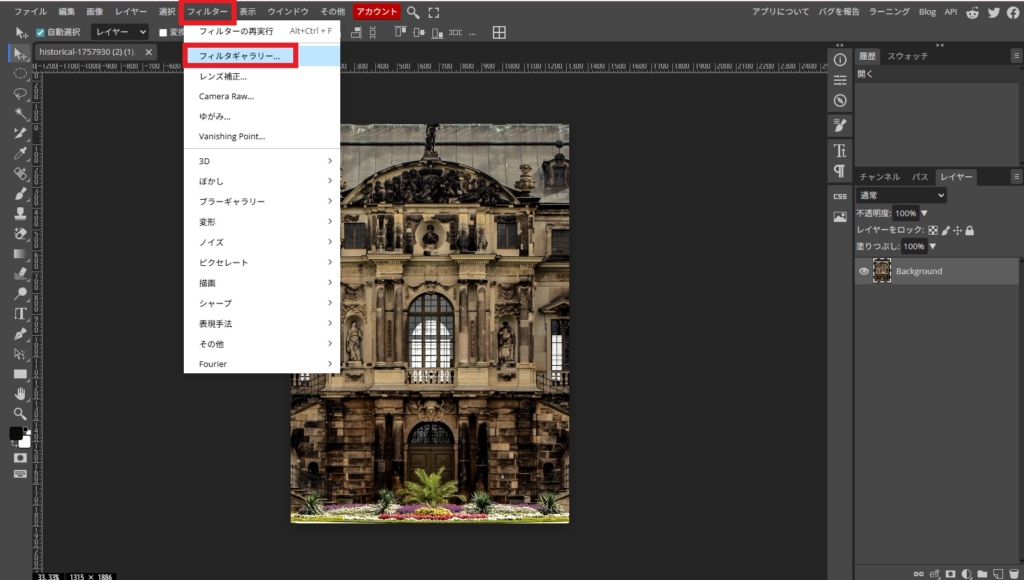Open the 通常 blend mode dropdown

(900, 196)
